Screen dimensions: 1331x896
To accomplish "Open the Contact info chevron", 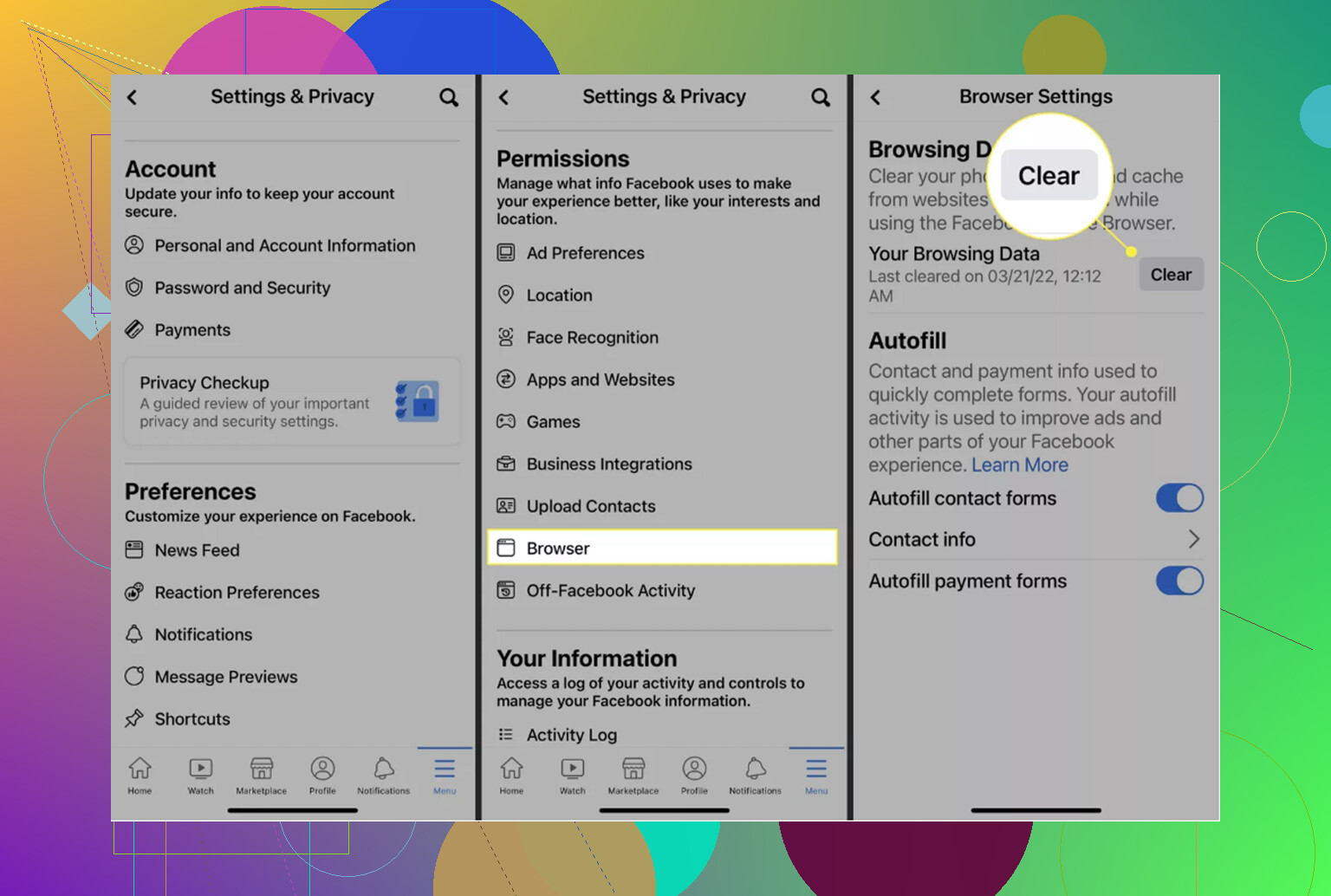I will (x=1193, y=539).
